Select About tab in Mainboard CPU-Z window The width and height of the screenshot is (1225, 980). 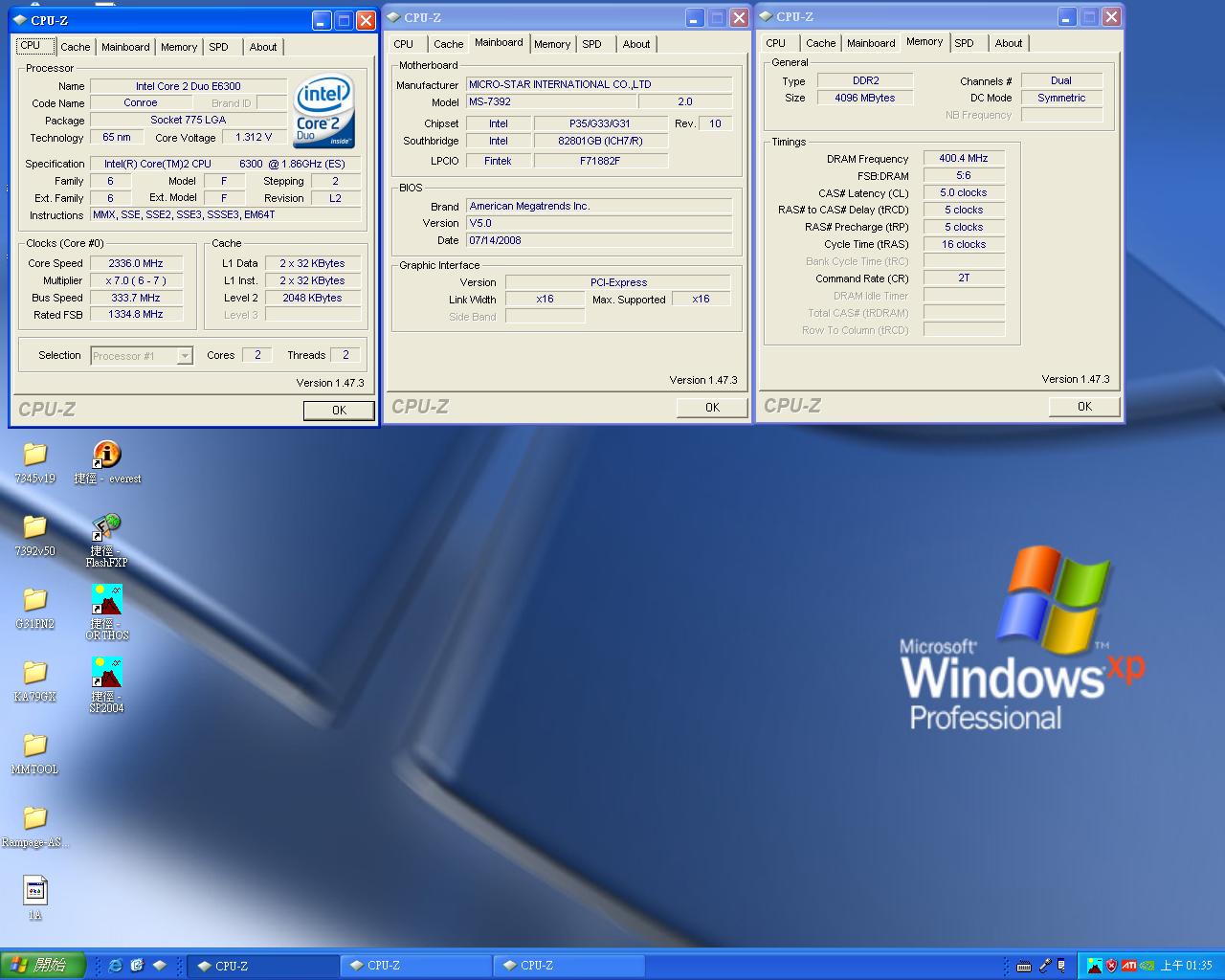pyautogui.click(x=635, y=44)
